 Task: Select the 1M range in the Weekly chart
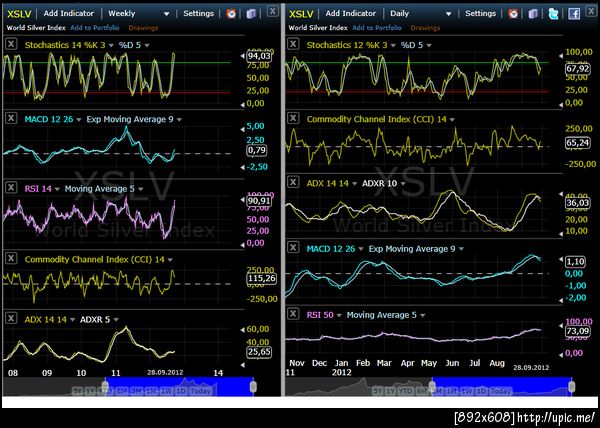pos(151,391)
